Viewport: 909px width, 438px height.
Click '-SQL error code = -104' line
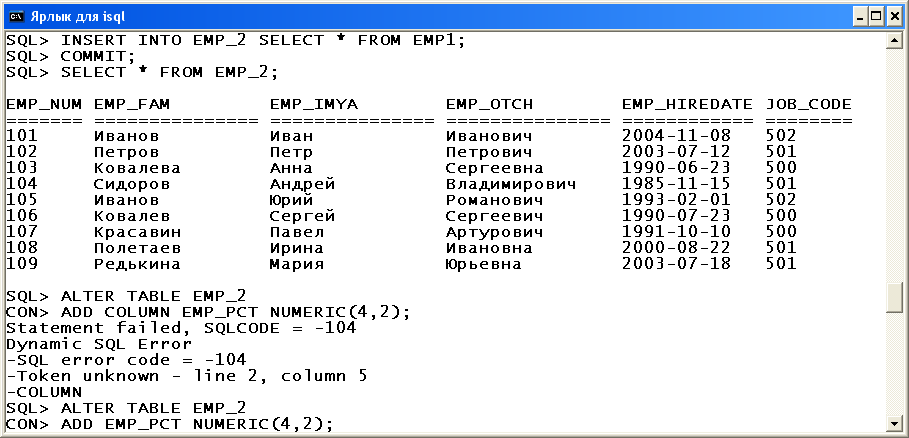(x=126, y=360)
